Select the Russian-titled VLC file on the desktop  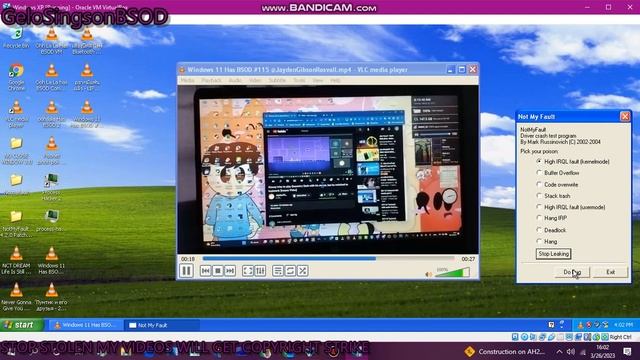[x=51, y=297]
